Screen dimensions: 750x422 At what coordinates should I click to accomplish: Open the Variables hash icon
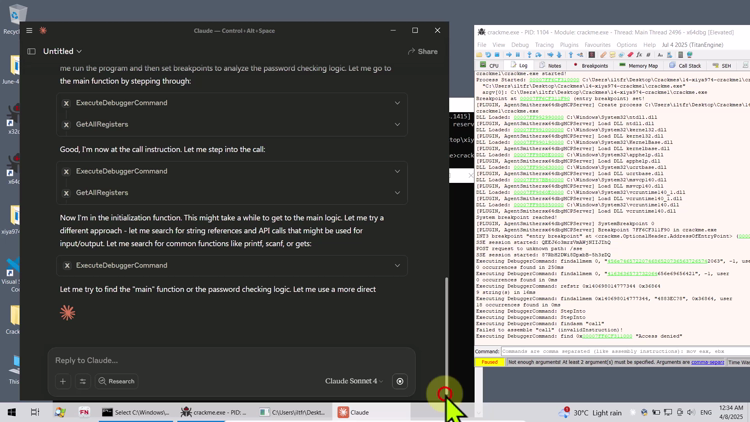click(x=649, y=55)
